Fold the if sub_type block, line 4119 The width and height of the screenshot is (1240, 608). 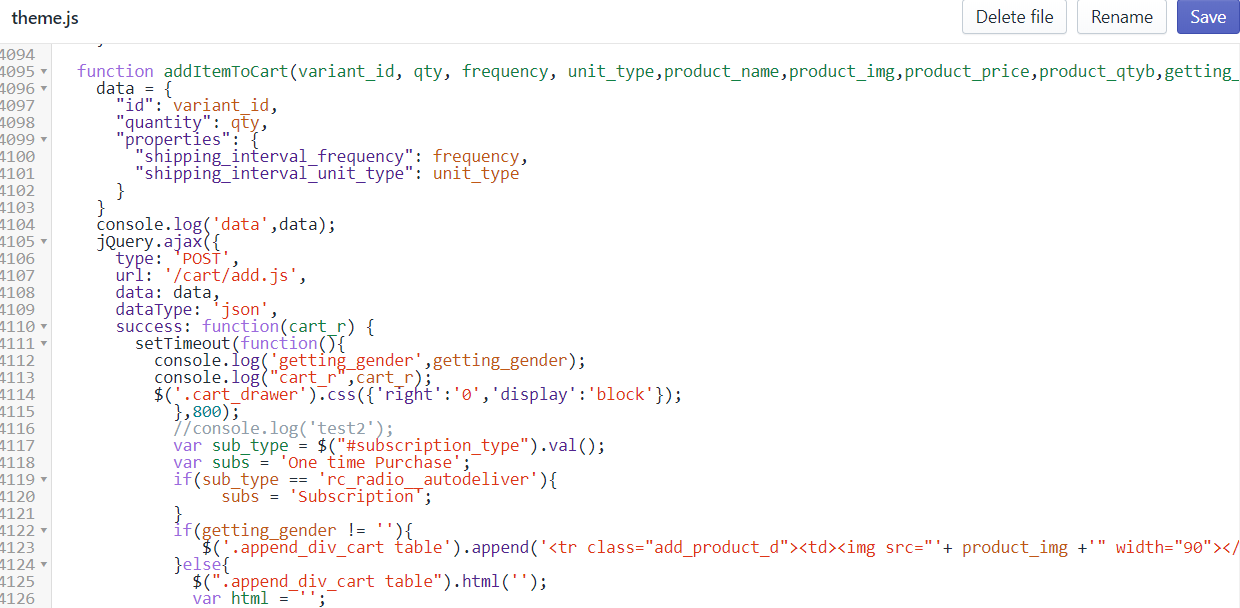(44, 480)
